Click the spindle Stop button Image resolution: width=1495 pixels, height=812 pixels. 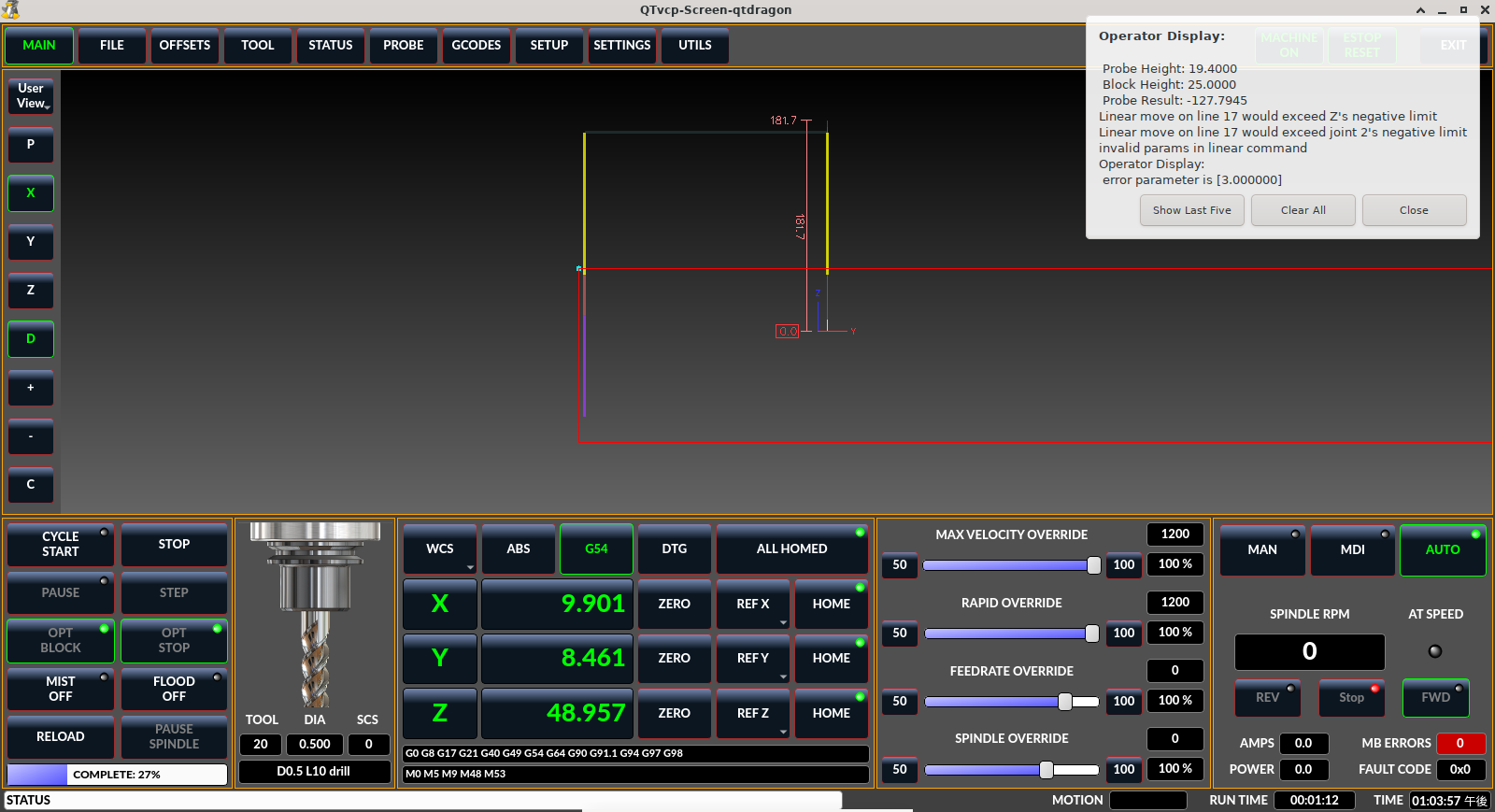tap(1352, 698)
